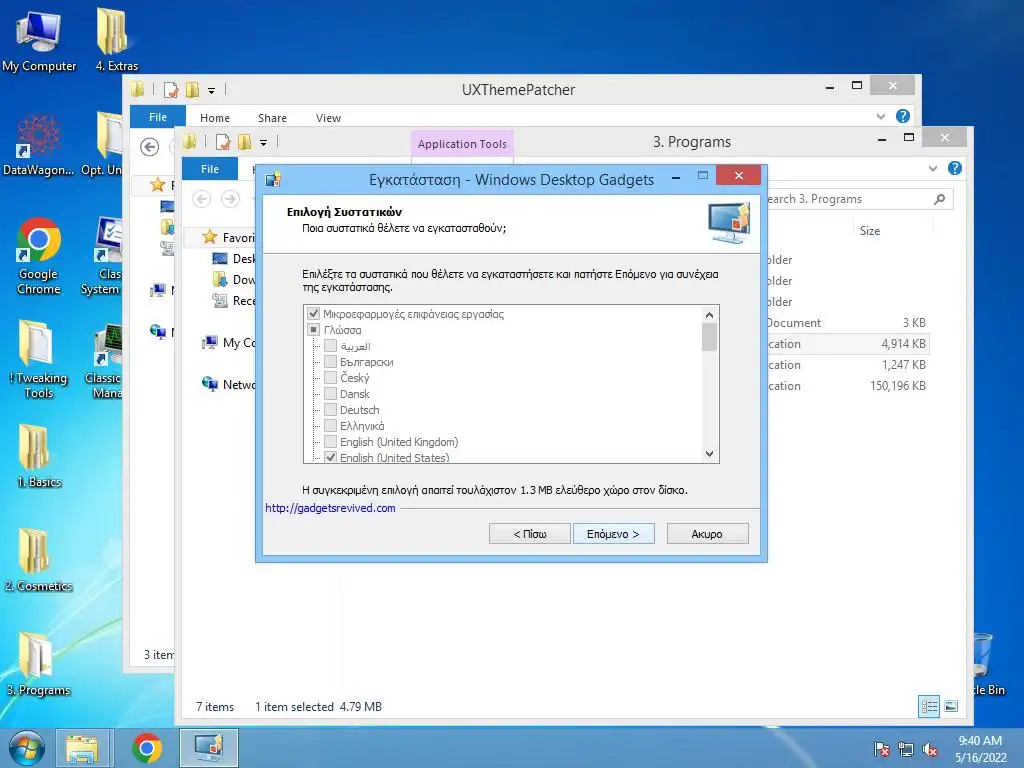This screenshot has width=1024, height=768.
Task: Open the DataWagon desktop shortcut
Action: coord(38,145)
